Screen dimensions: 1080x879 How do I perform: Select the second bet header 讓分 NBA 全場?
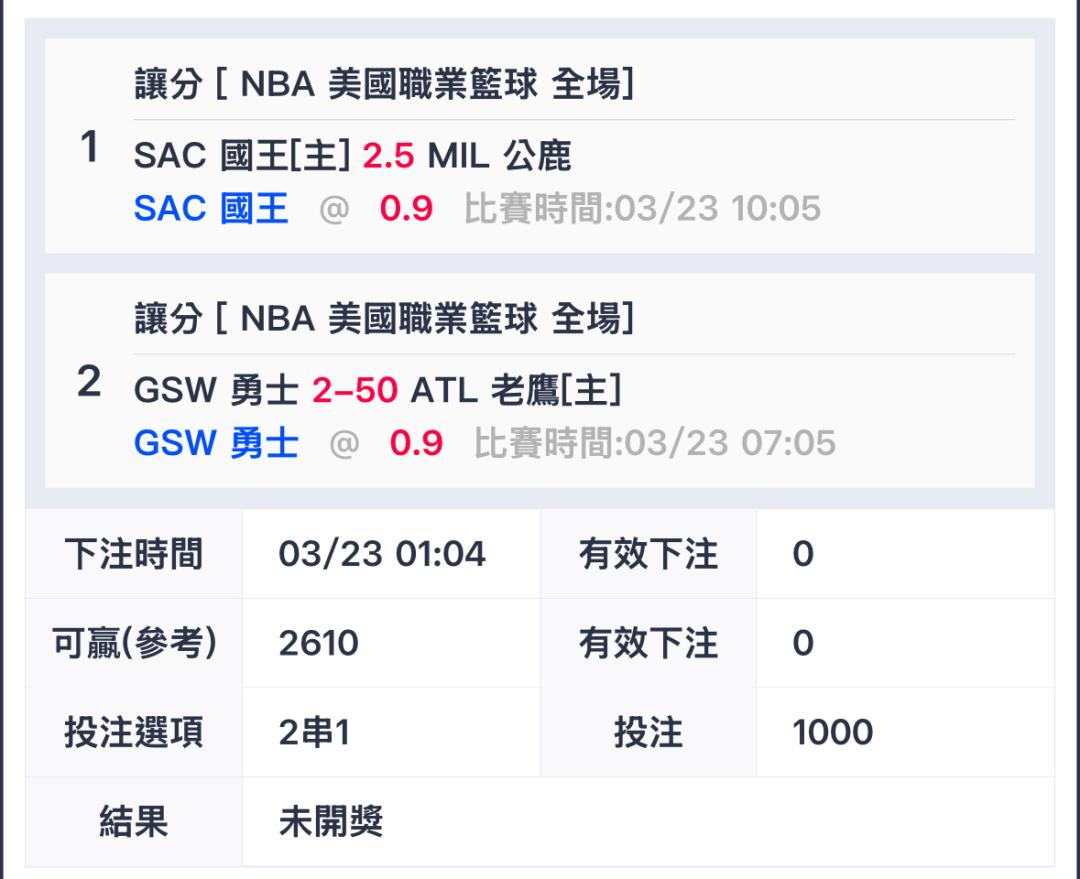tap(384, 318)
